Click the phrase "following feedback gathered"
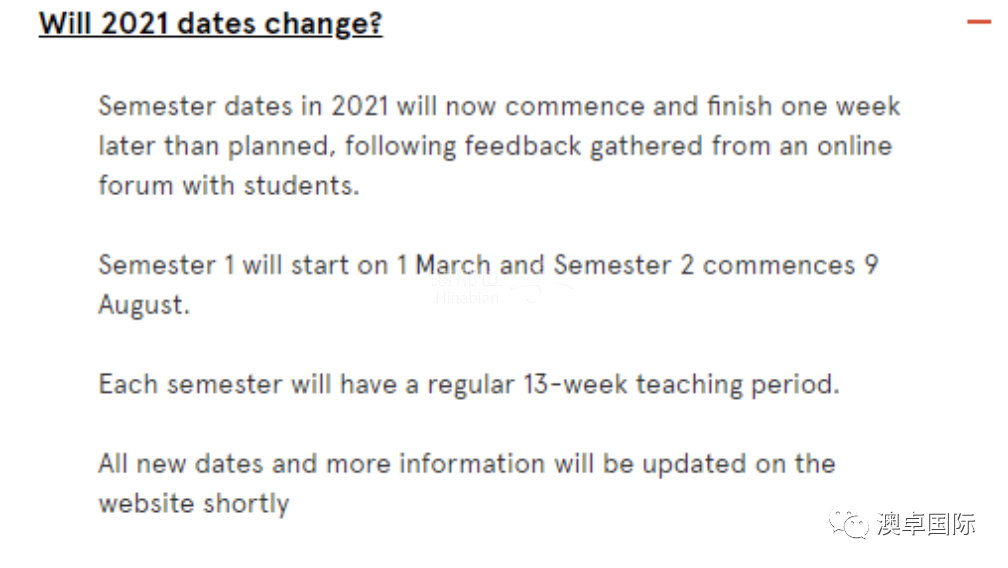1008x568 pixels. pyautogui.click(x=523, y=146)
